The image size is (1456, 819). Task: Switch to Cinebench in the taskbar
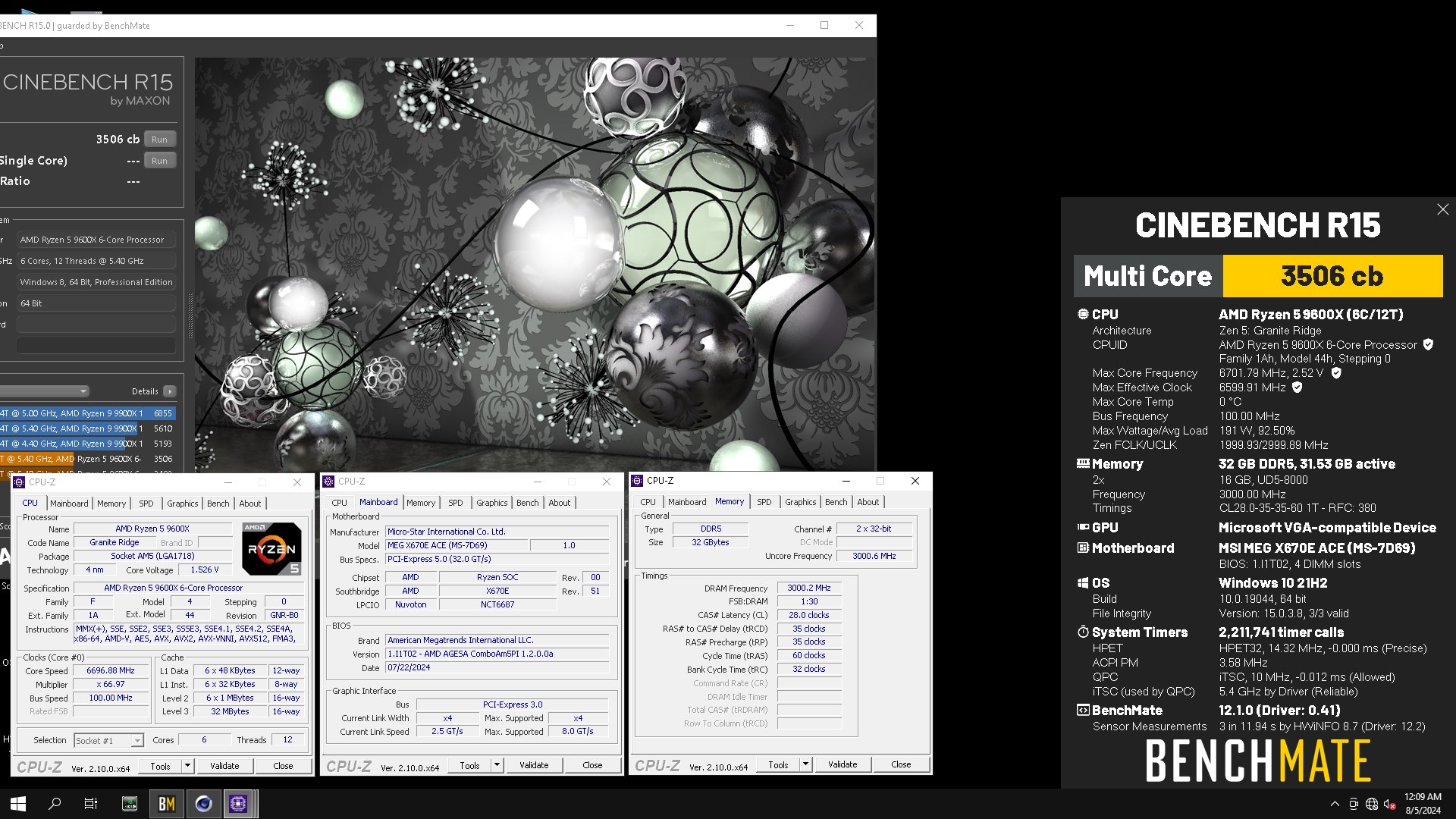pyautogui.click(x=203, y=804)
